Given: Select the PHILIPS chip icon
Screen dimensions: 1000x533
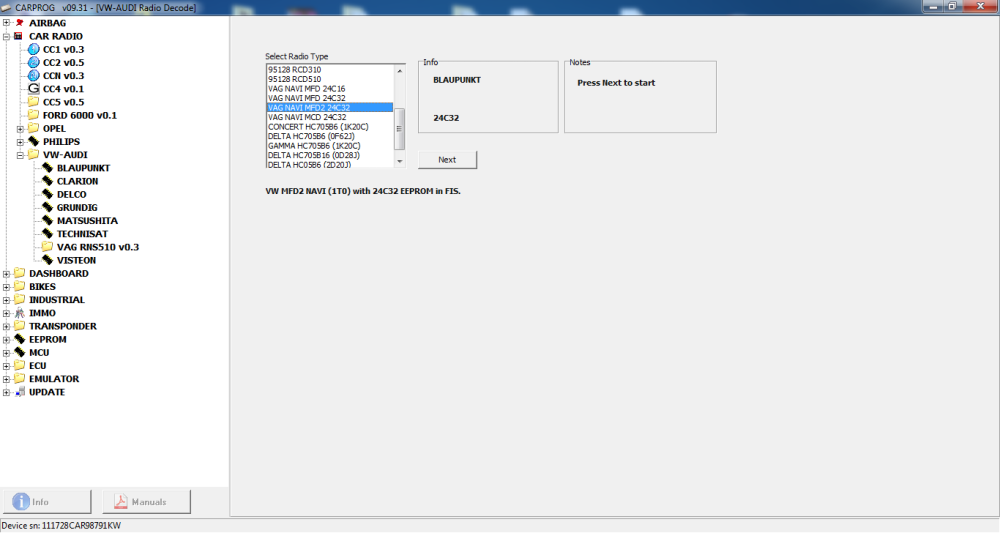Looking at the screenshot, I should (x=34, y=142).
